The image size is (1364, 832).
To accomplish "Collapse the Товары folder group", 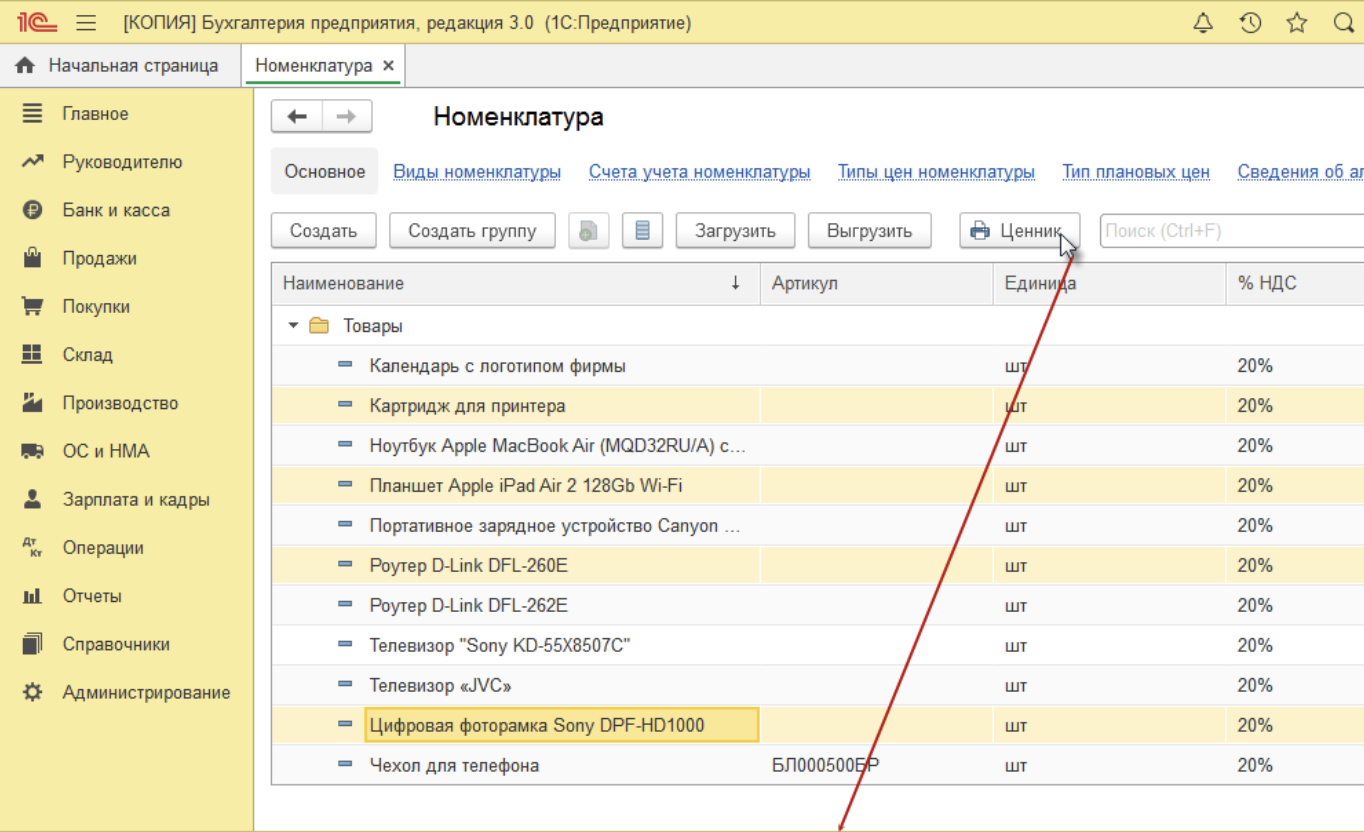I will (293, 326).
